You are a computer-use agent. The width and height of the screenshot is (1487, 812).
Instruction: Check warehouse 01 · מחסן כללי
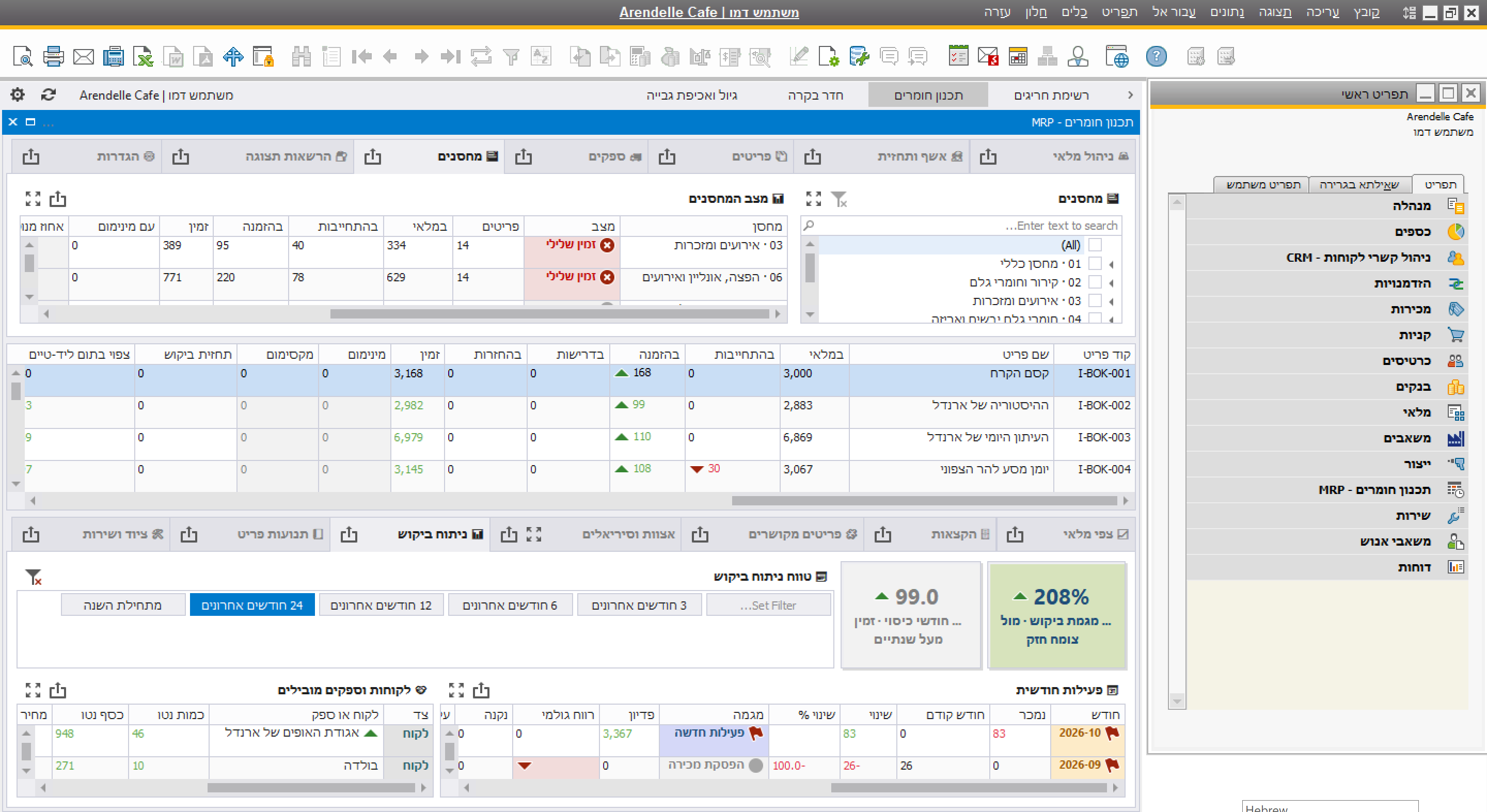tap(1095, 264)
